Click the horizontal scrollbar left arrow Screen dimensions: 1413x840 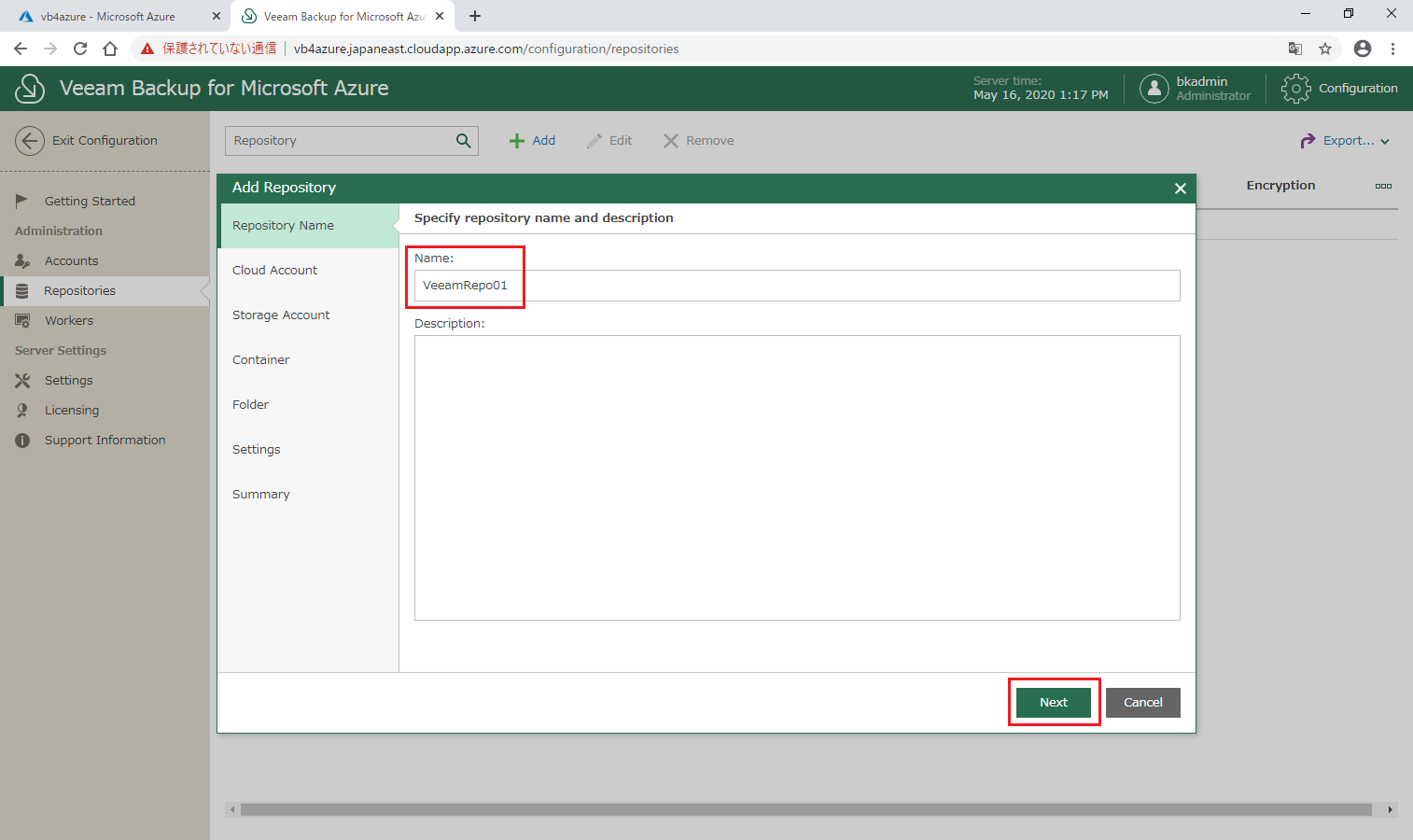(232, 809)
